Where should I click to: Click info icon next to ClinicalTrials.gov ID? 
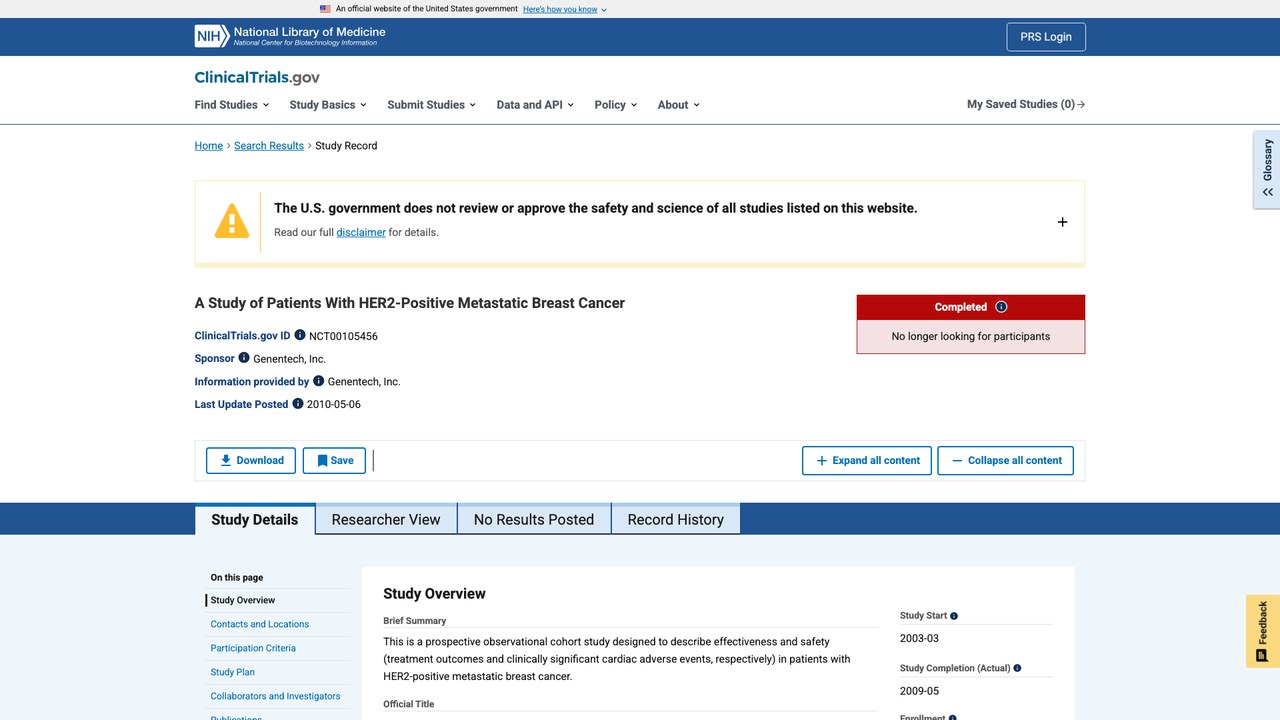point(300,335)
